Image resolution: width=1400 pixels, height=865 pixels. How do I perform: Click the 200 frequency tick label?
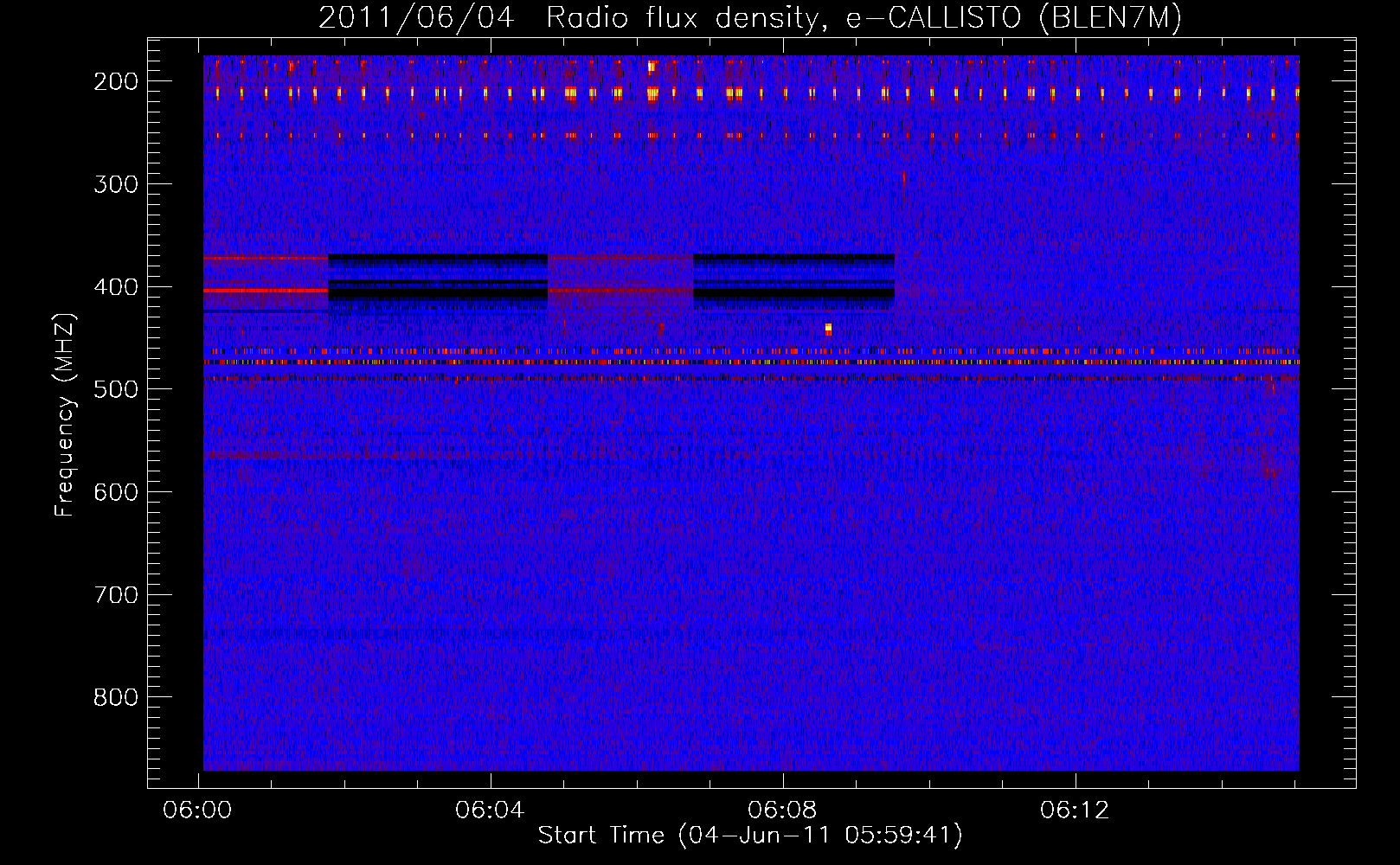click(x=116, y=81)
